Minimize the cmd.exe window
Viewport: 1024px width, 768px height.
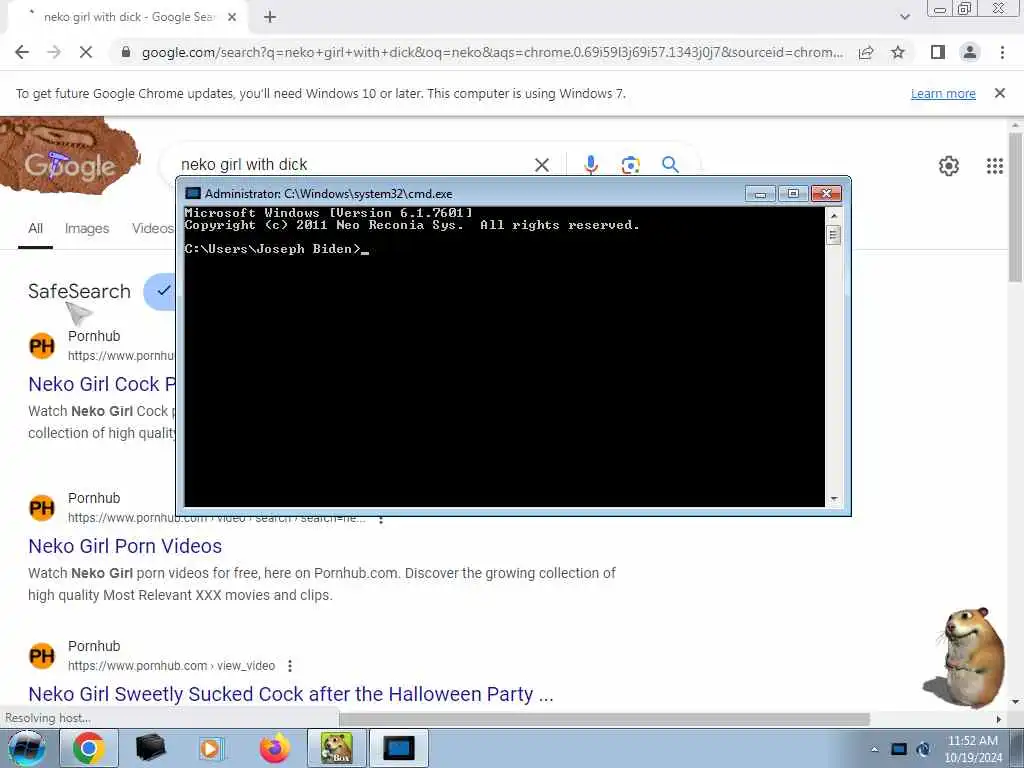[760, 193]
